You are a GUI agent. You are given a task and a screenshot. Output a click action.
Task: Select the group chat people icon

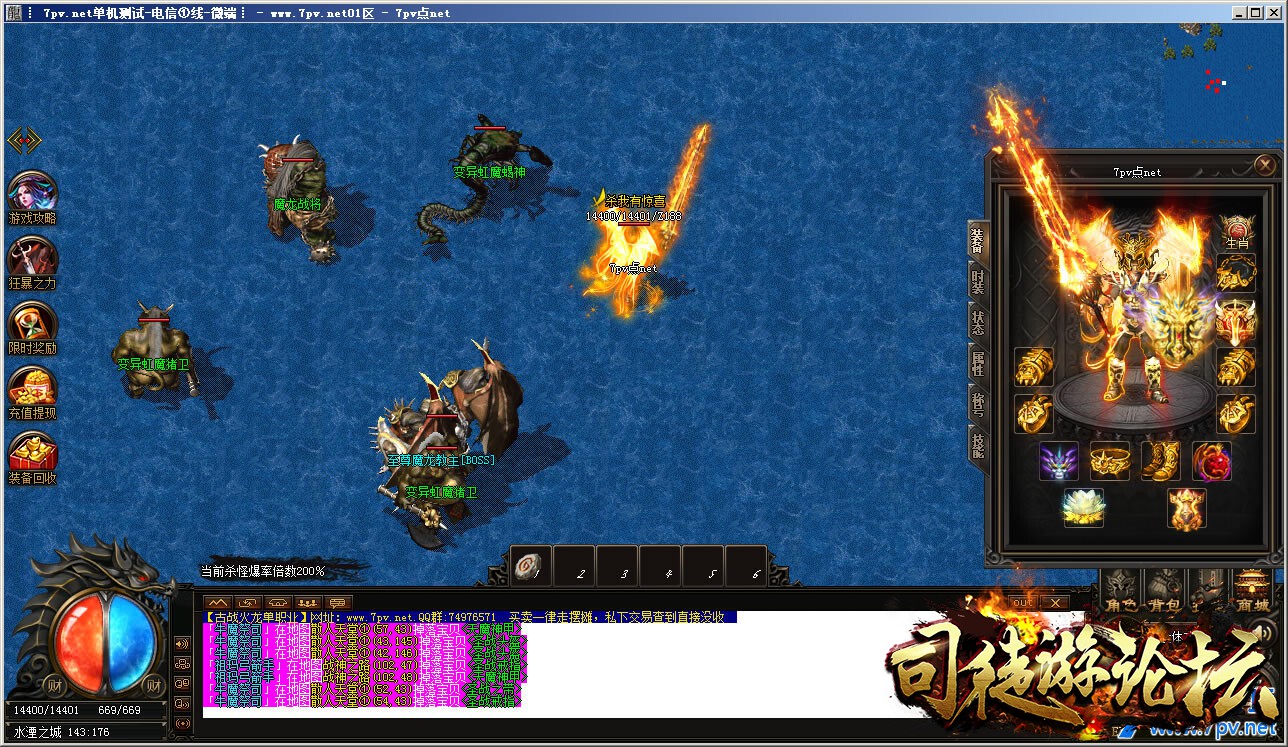click(308, 602)
